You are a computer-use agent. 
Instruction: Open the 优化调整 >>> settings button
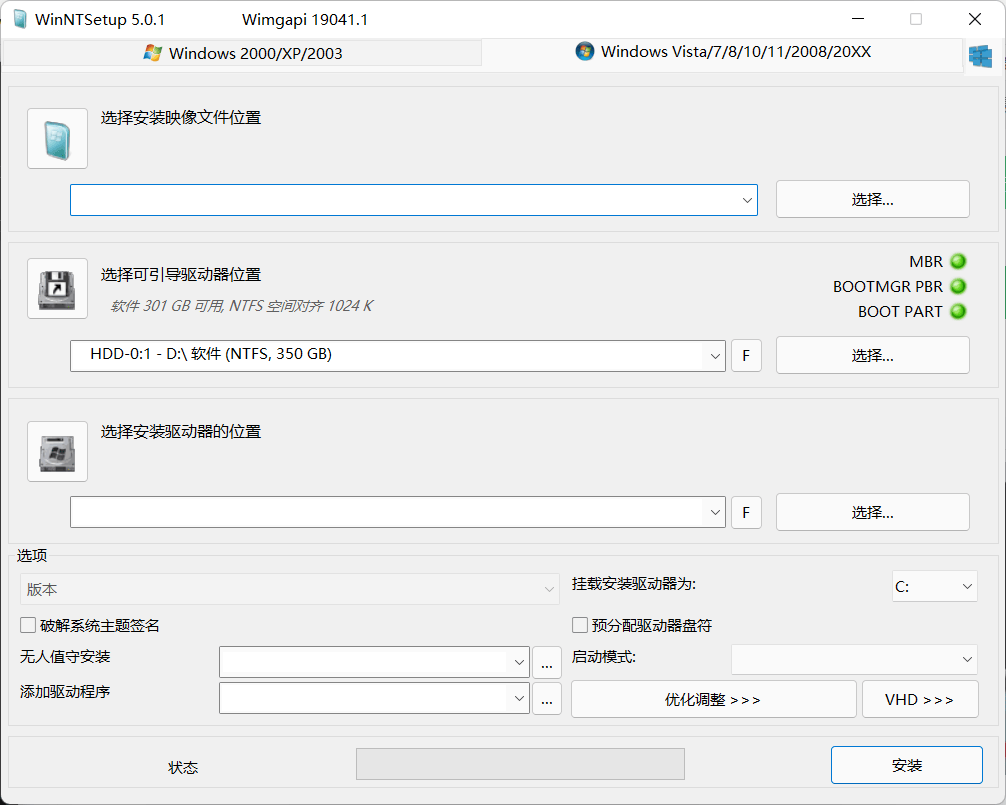click(x=713, y=700)
